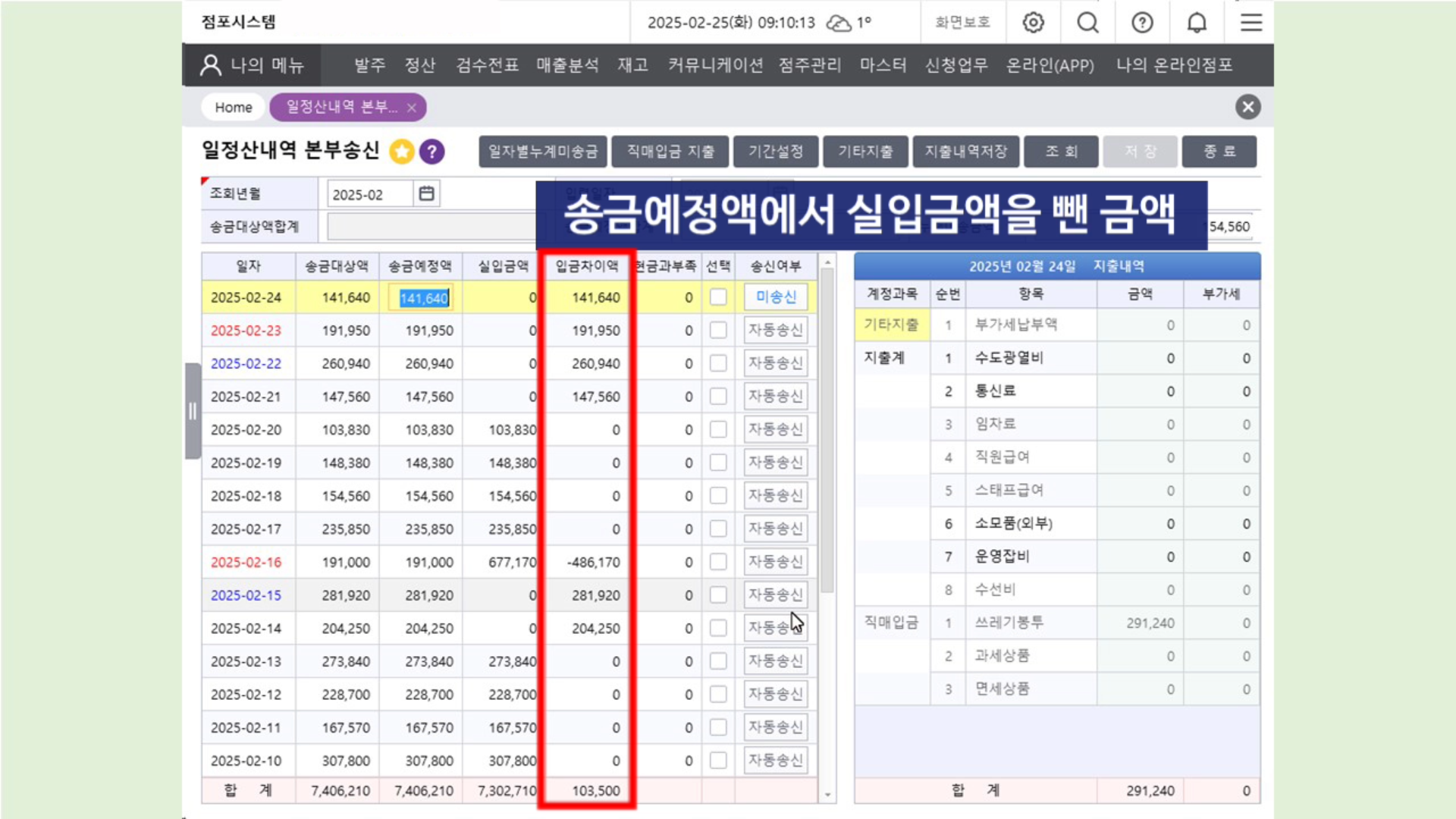Click the 조 회 button
This screenshot has width=1456, height=819.
1061,152
